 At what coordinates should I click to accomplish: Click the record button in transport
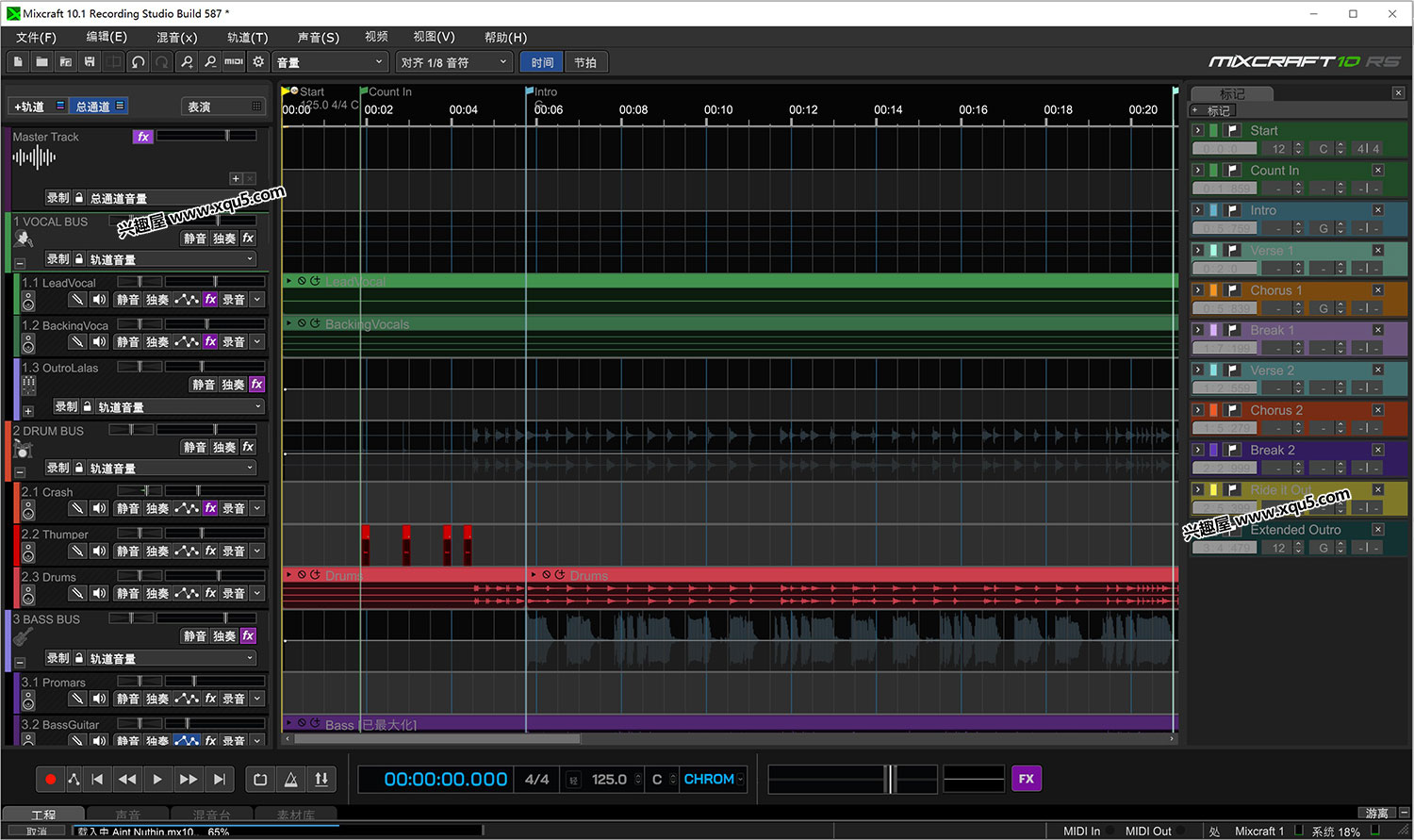(x=50, y=779)
